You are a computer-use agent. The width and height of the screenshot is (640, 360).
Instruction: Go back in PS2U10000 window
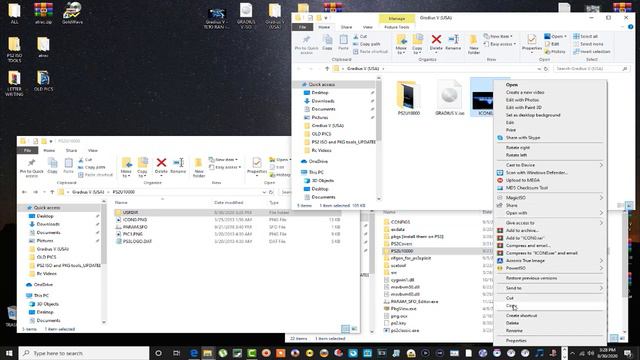coord(24,192)
